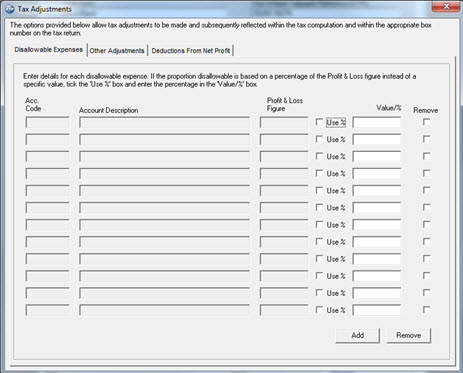The image size is (463, 373).
Task: Open the Deductions From Net Profit tab
Action: (x=191, y=51)
